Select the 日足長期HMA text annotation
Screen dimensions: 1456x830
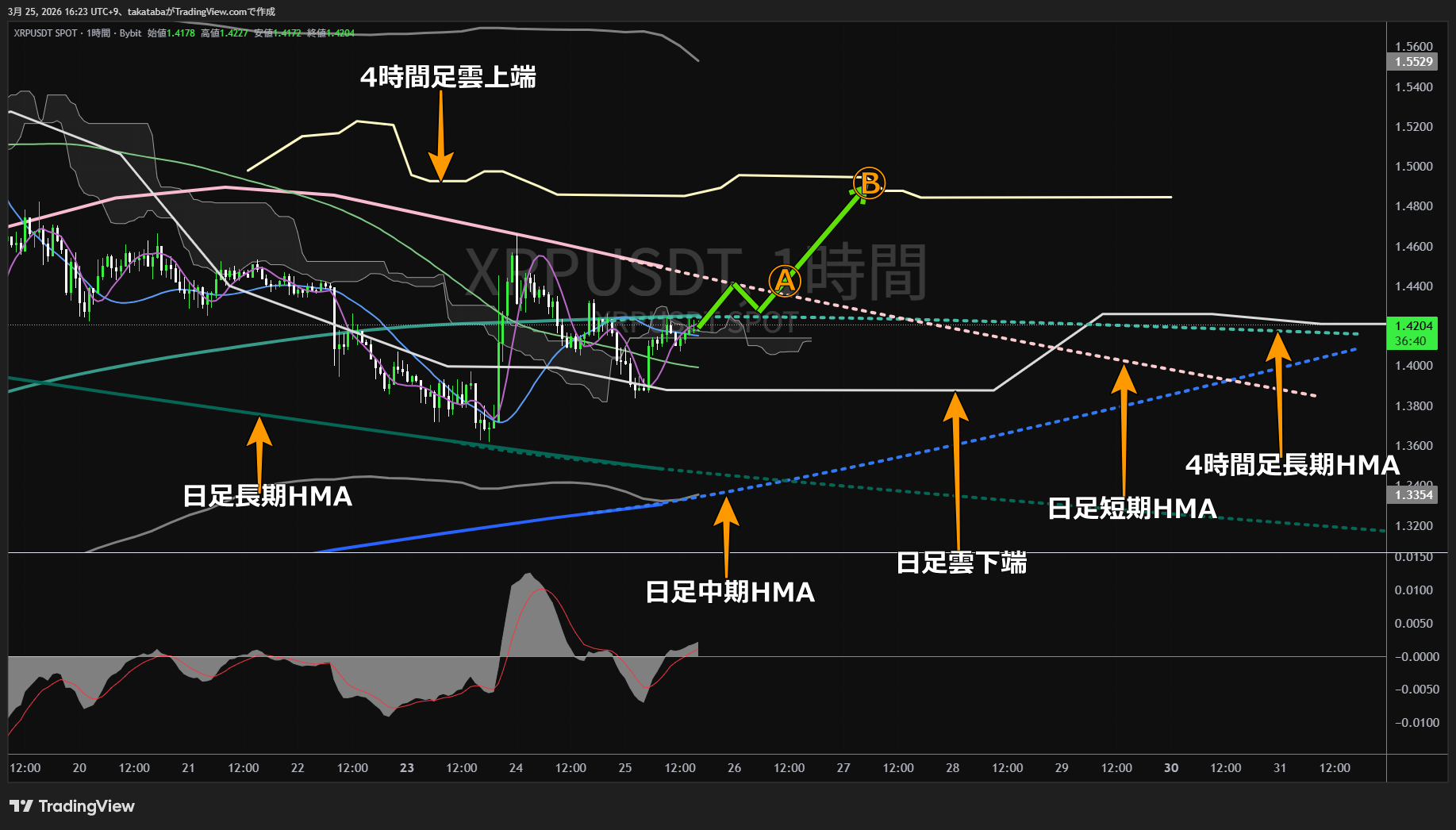click(267, 496)
